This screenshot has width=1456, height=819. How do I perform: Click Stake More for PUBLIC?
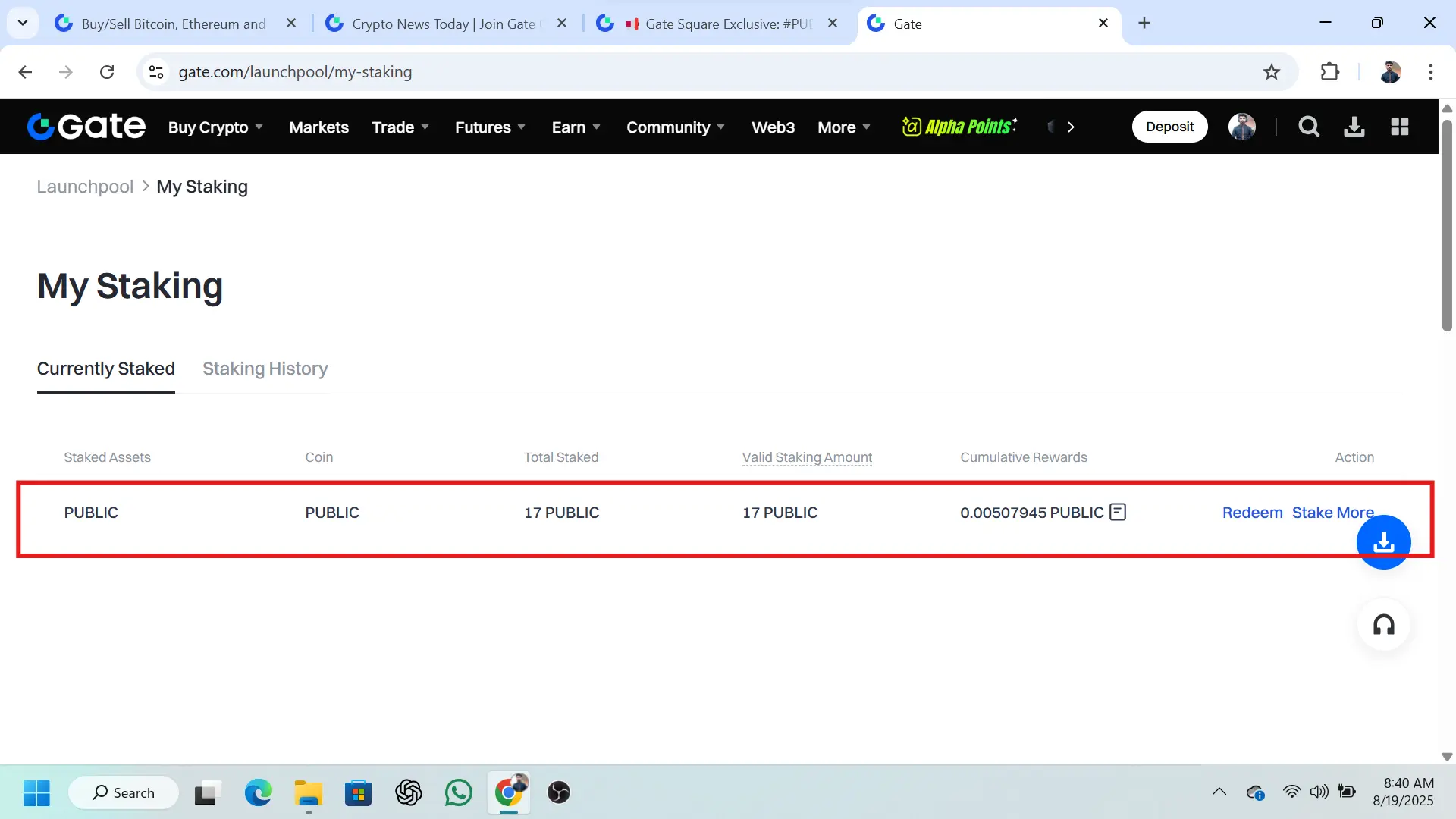pos(1332,513)
